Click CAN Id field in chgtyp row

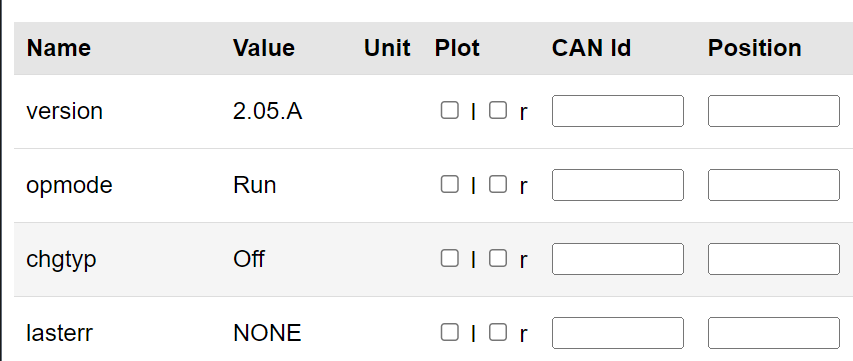point(618,259)
